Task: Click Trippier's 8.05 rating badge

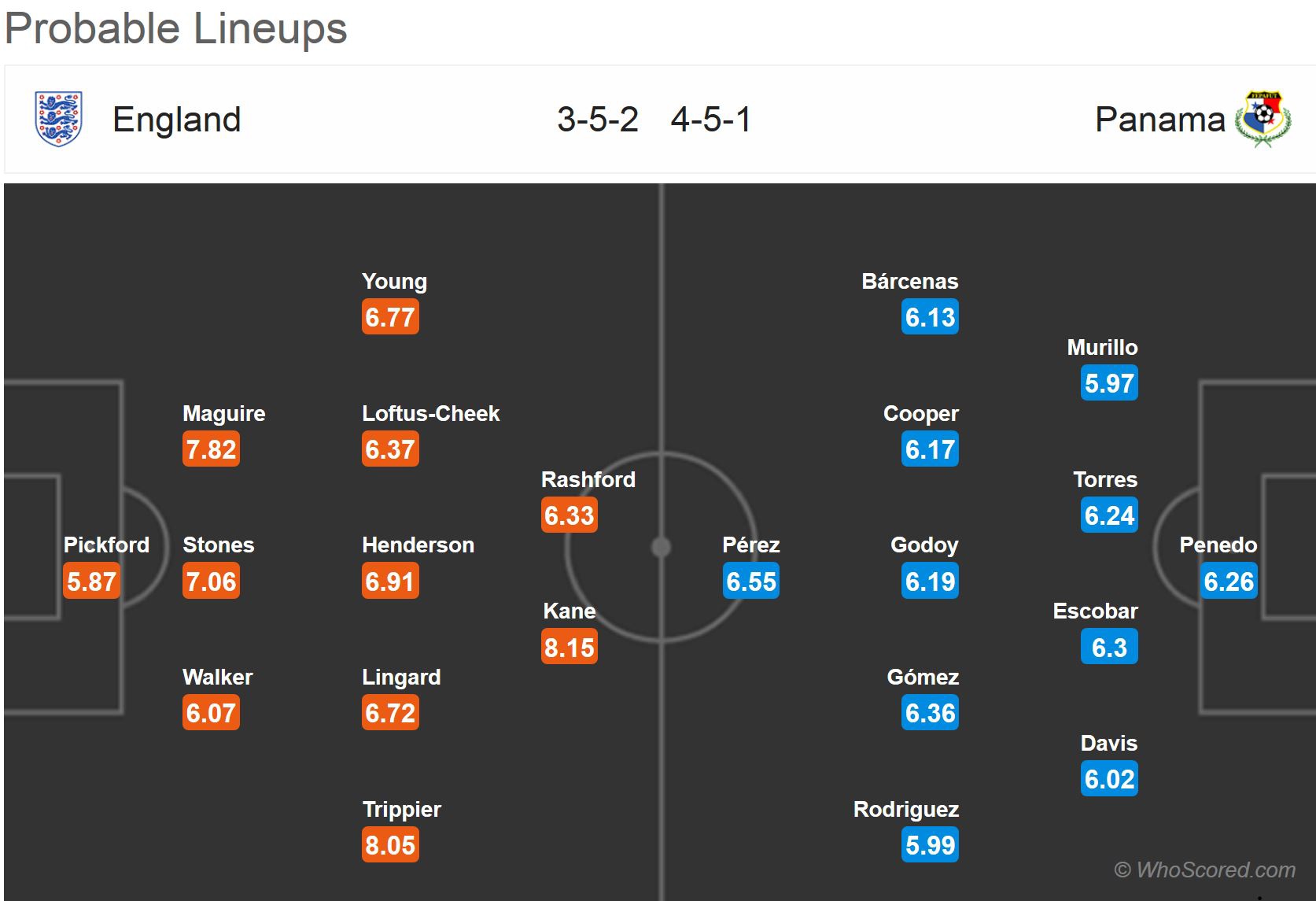Action: click(x=390, y=845)
